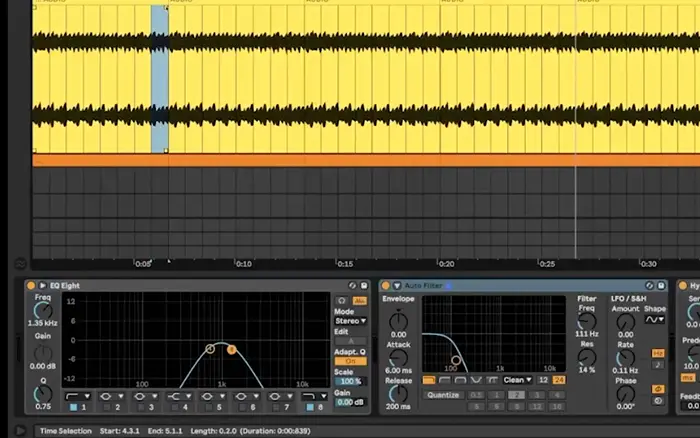Image resolution: width=700 pixels, height=438 pixels.
Task: Select the notch filter shape in Auto Filter
Action: (477, 380)
